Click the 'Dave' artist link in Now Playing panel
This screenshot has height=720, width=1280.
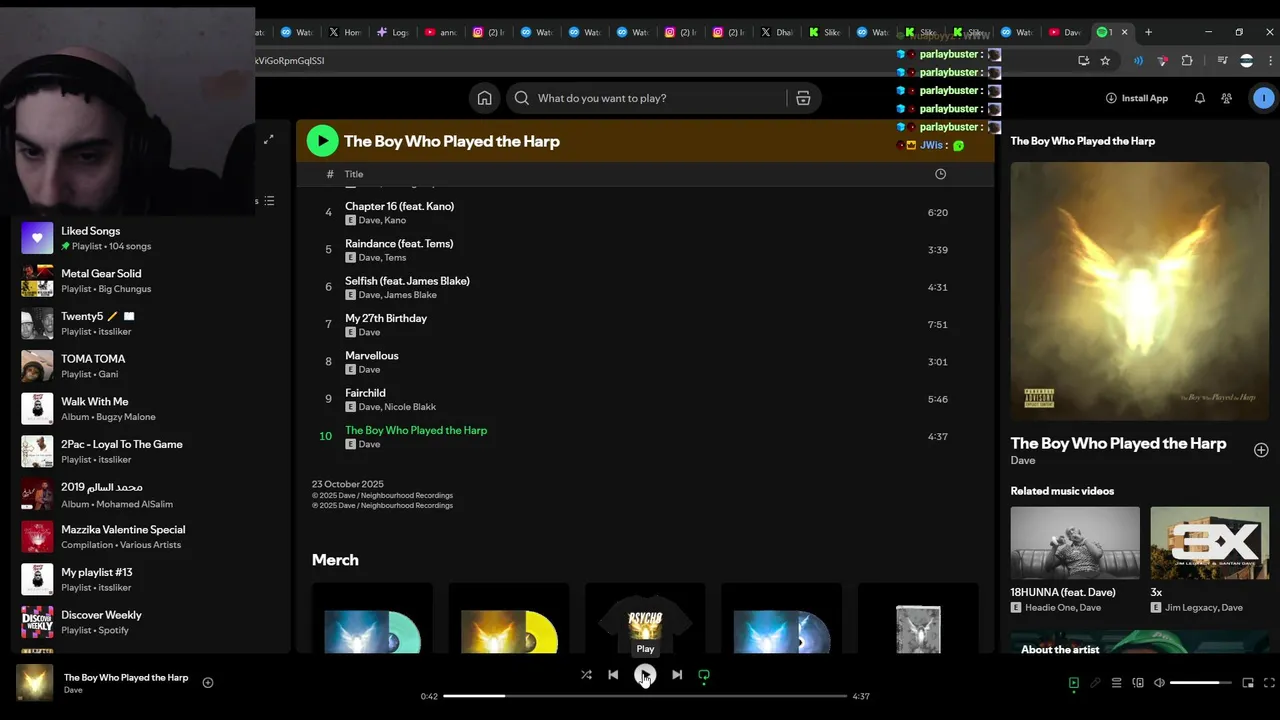(x=1023, y=461)
